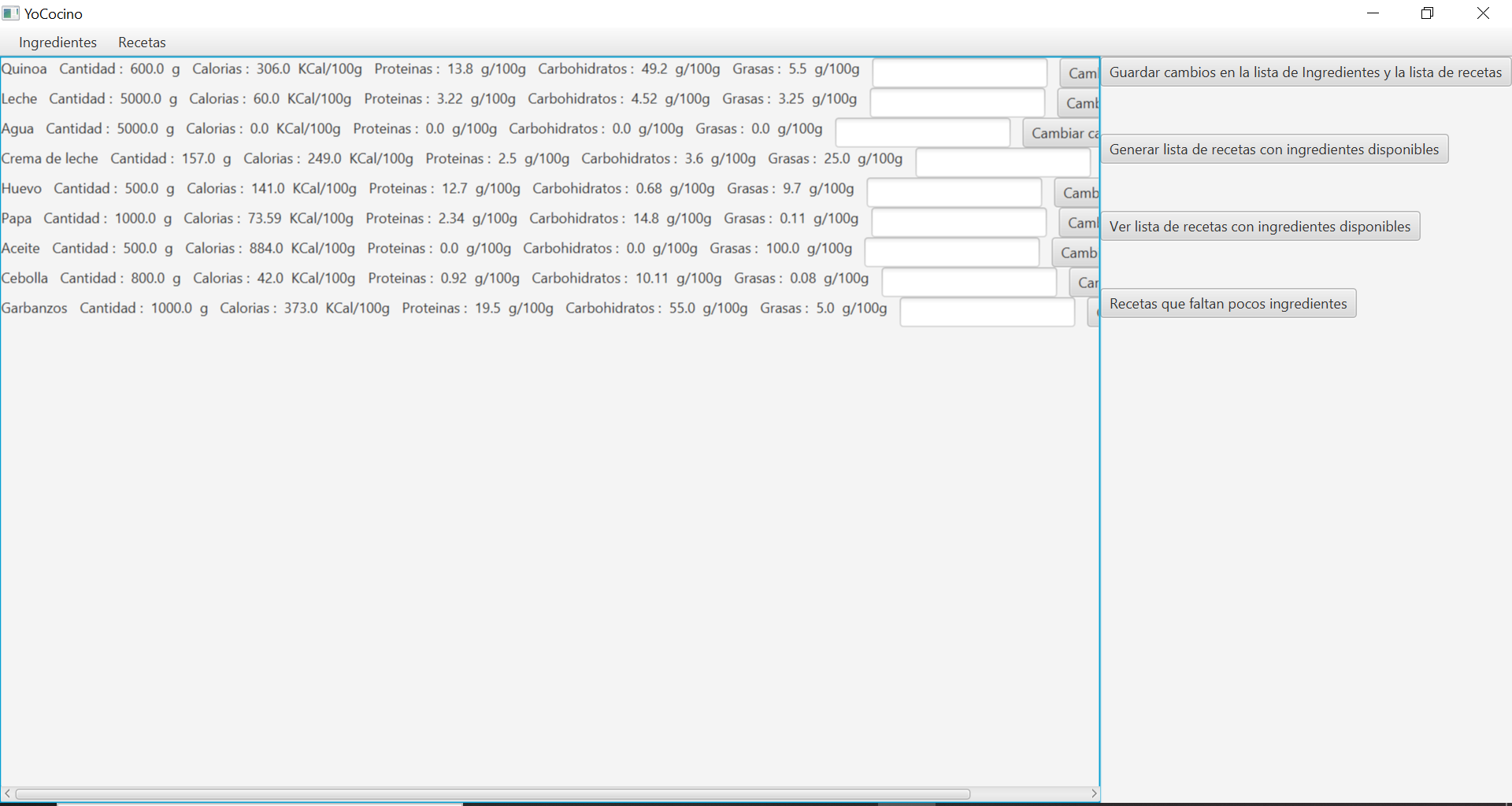Open the Recetas menu
This screenshot has width=1512, height=806.
142,43
